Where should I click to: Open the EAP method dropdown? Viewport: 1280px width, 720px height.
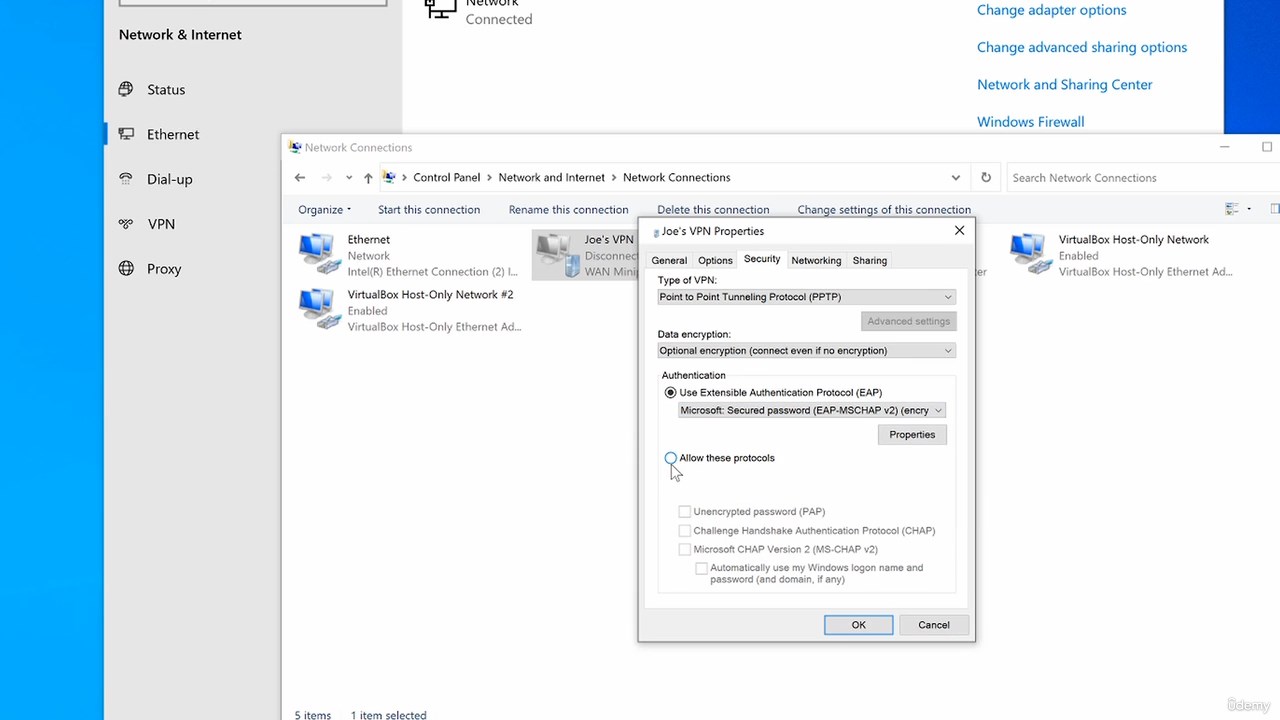coord(812,411)
